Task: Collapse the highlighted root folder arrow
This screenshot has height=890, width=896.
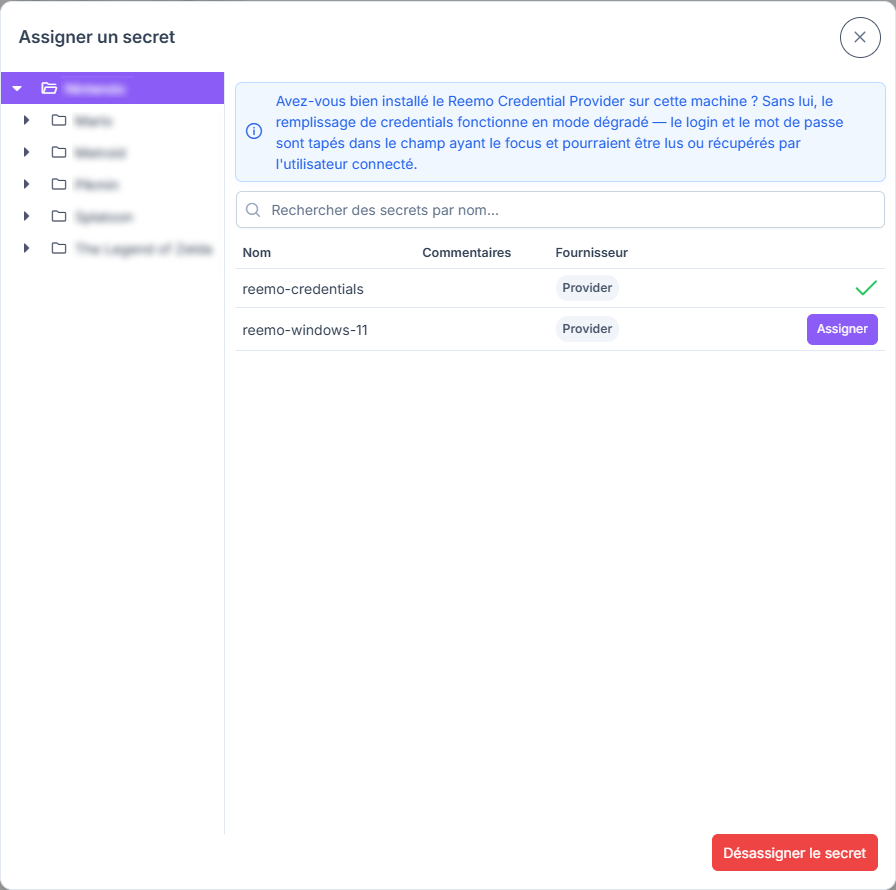Action: tap(17, 89)
